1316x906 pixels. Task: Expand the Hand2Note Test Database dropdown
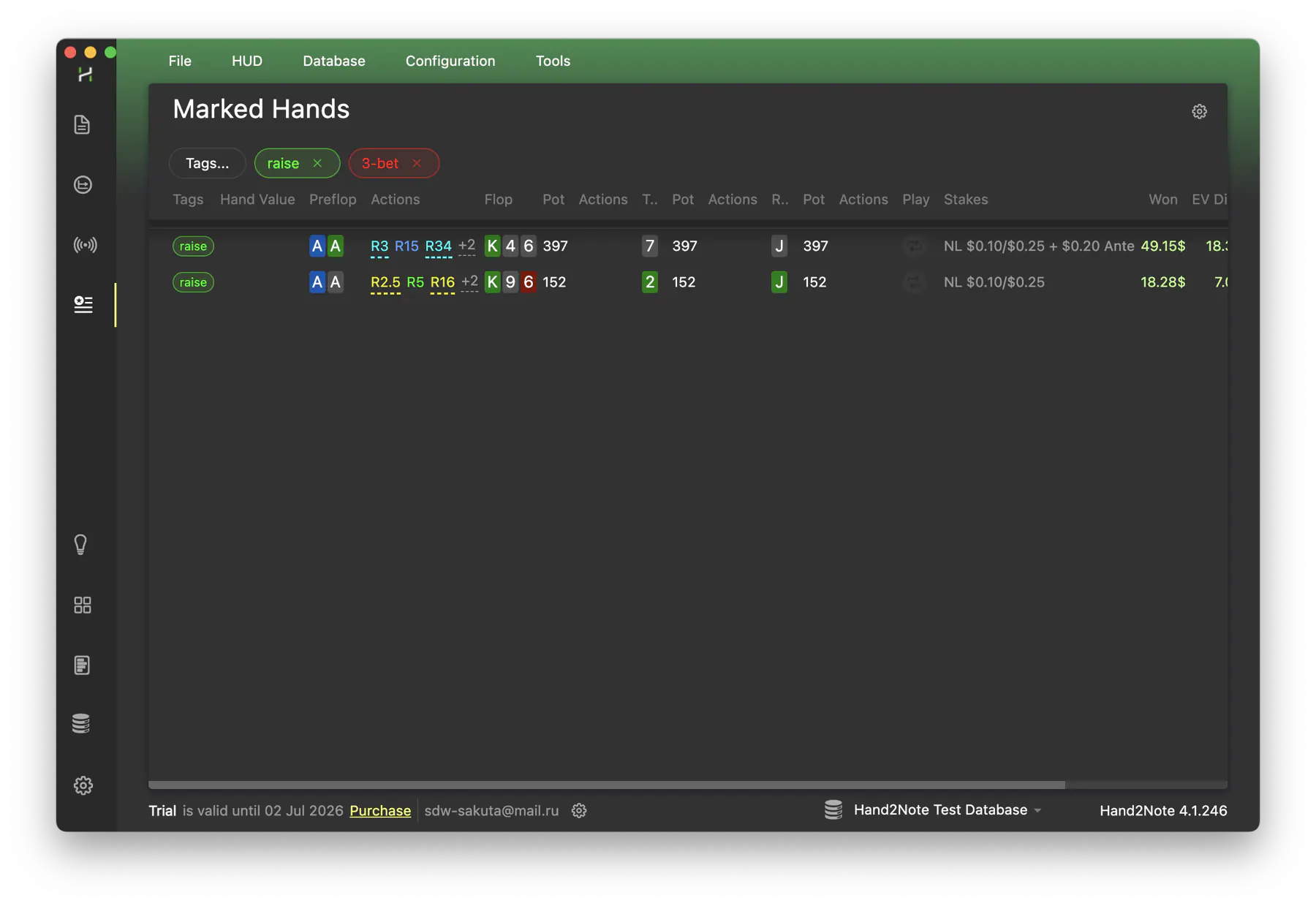[1037, 810]
